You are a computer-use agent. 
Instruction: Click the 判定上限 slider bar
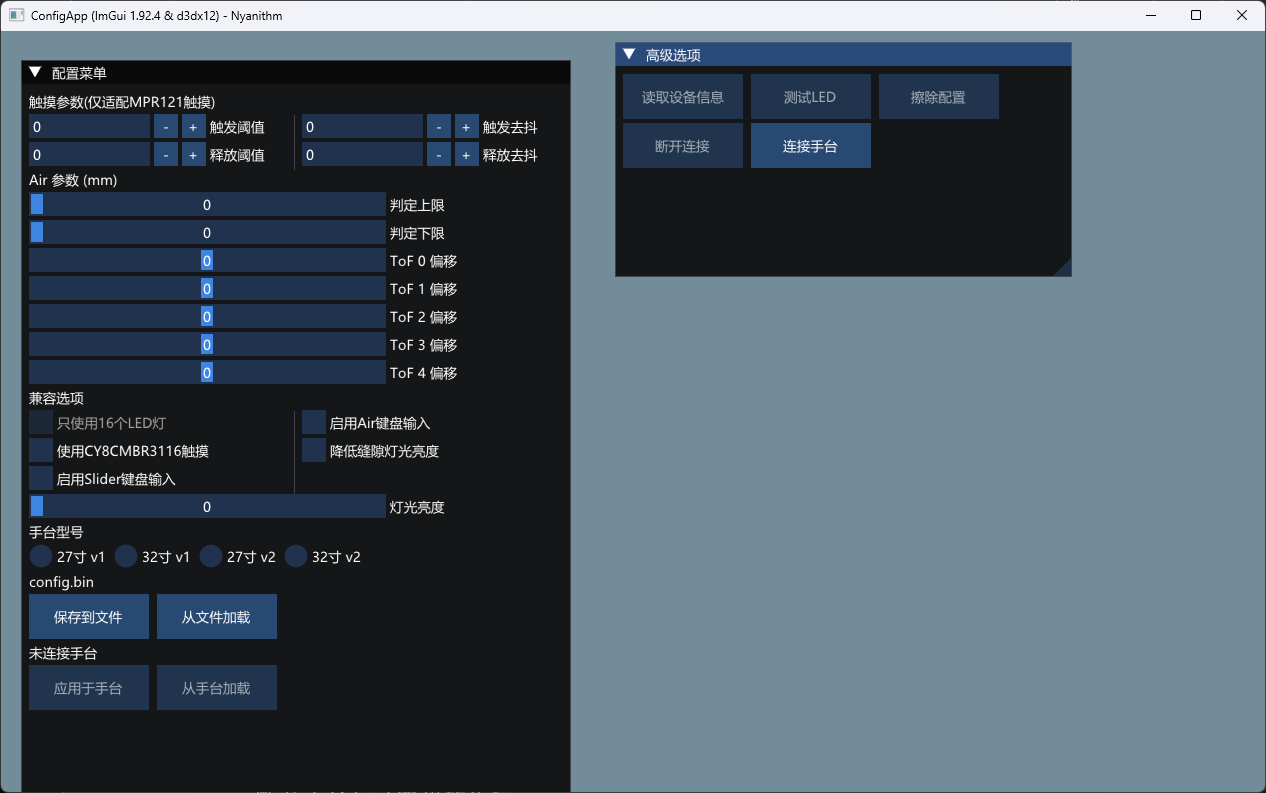(x=207, y=205)
